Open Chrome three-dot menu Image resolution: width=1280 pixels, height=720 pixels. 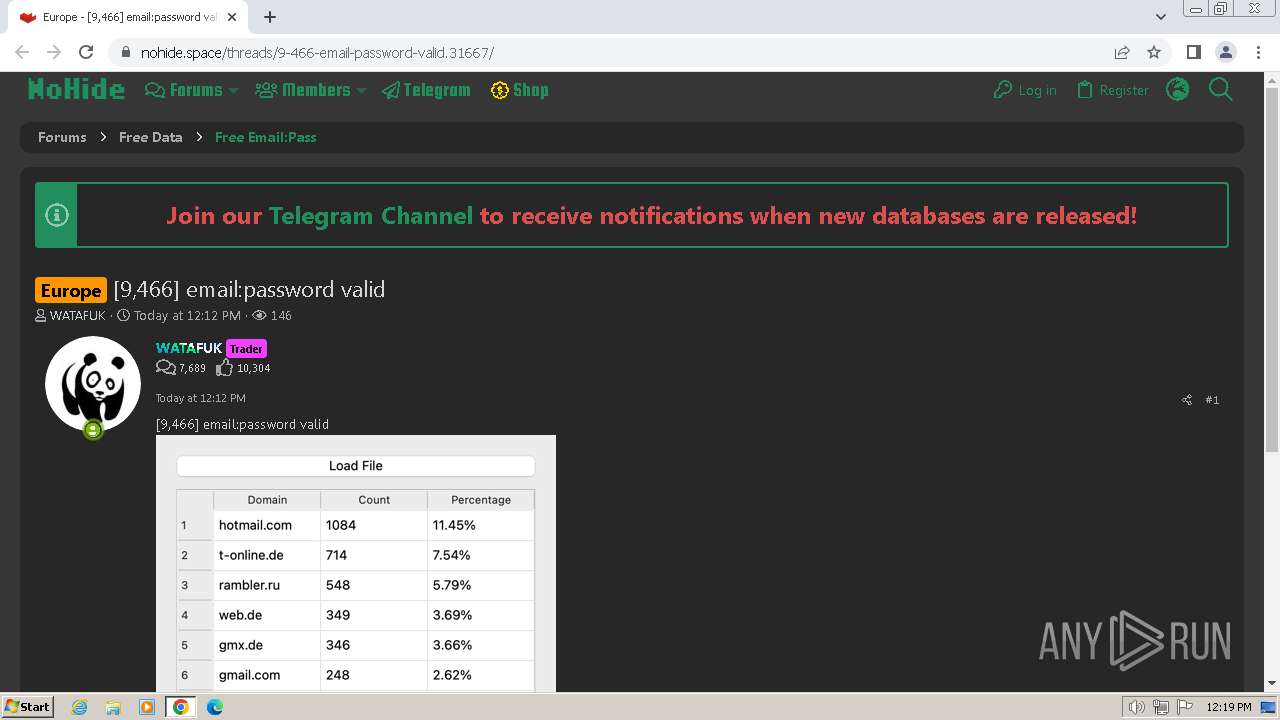coord(1257,52)
